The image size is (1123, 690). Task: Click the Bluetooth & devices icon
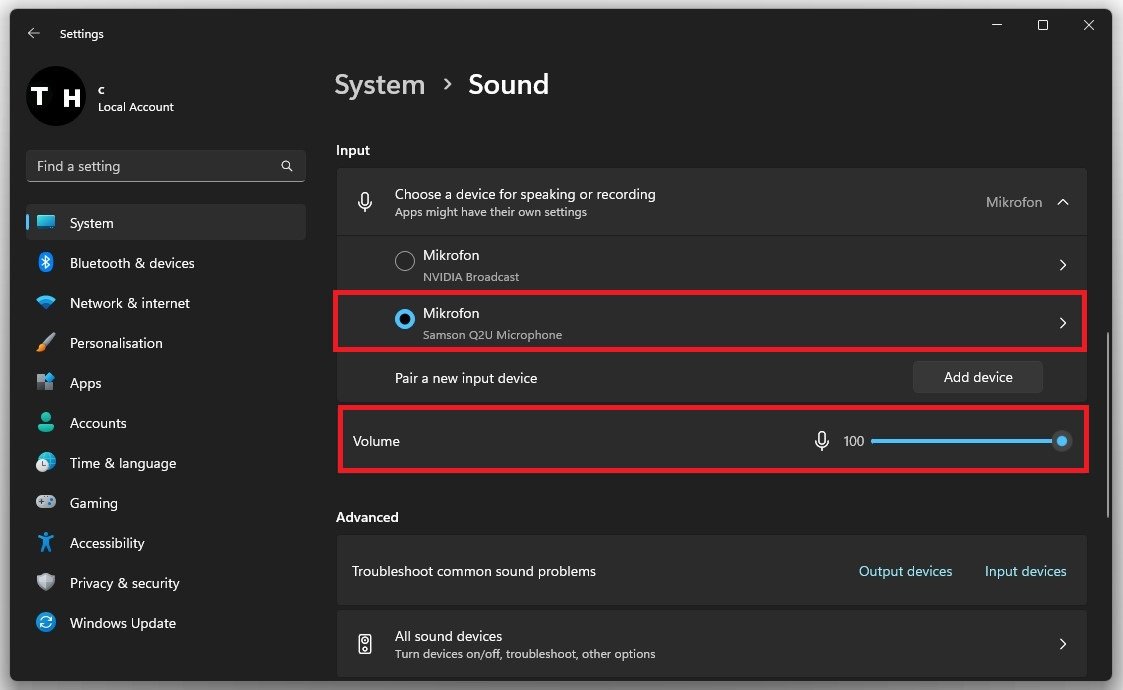(x=46, y=263)
